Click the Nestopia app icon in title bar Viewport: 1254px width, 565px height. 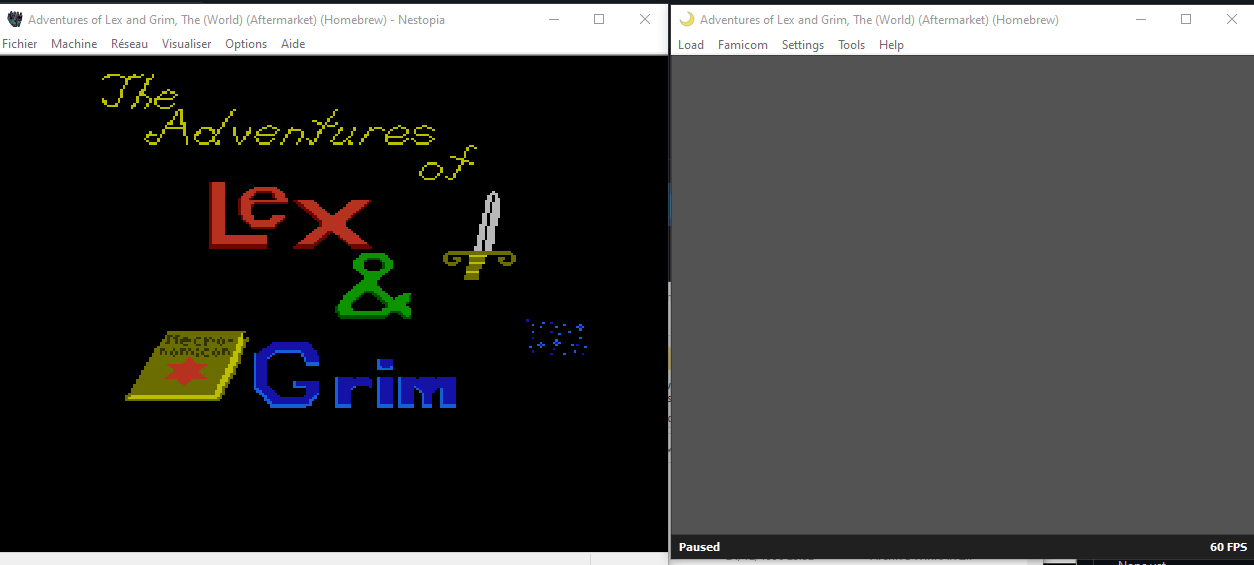(x=14, y=19)
